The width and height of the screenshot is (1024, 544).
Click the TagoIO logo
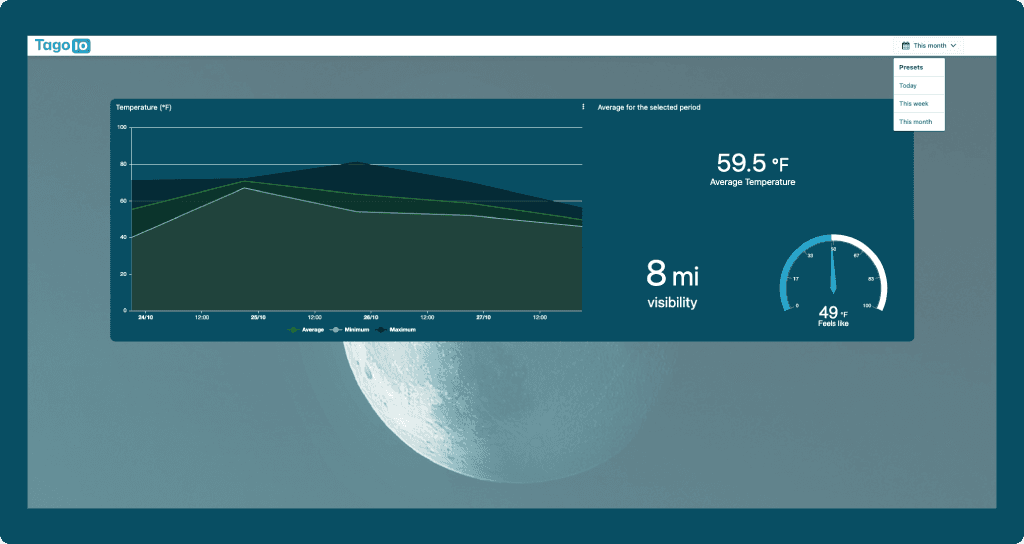click(x=63, y=46)
